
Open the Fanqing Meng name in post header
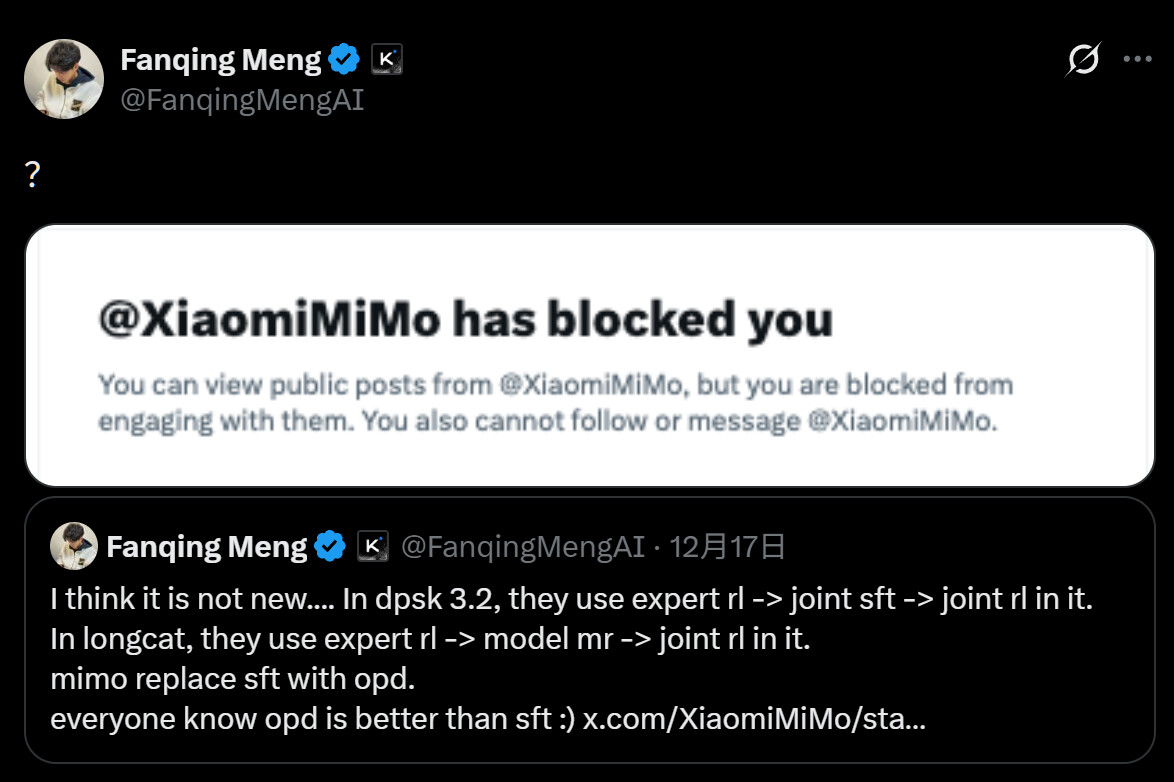coord(221,60)
